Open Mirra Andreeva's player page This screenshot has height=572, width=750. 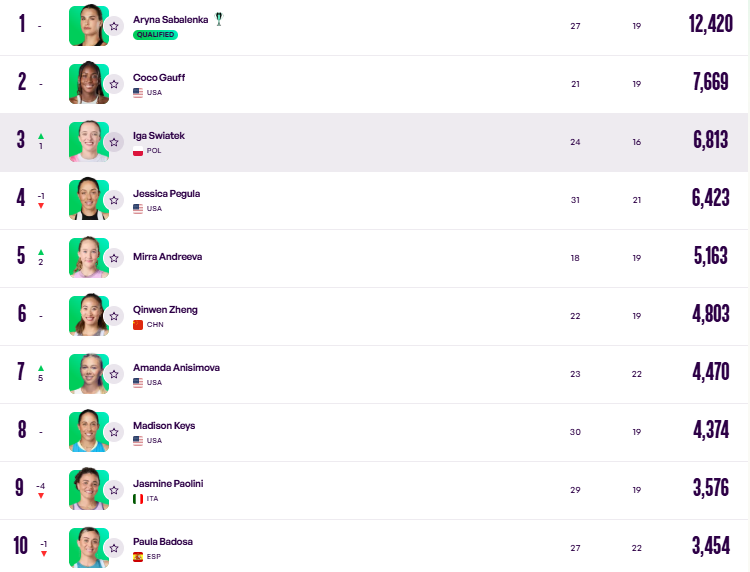pyautogui.click(x=167, y=257)
